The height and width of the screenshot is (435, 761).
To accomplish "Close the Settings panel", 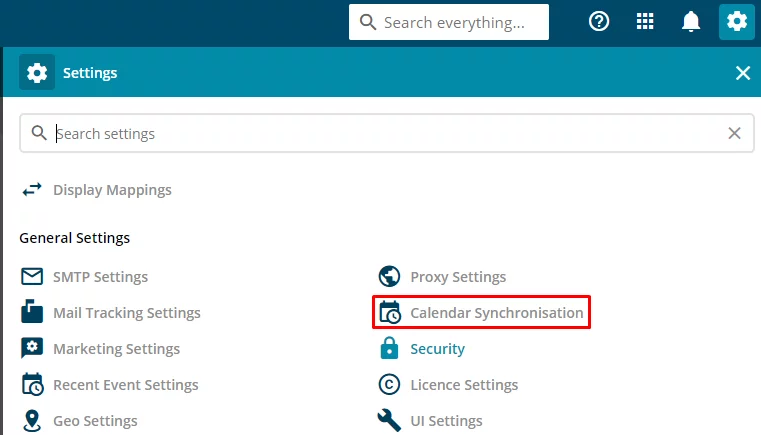I will click(743, 73).
